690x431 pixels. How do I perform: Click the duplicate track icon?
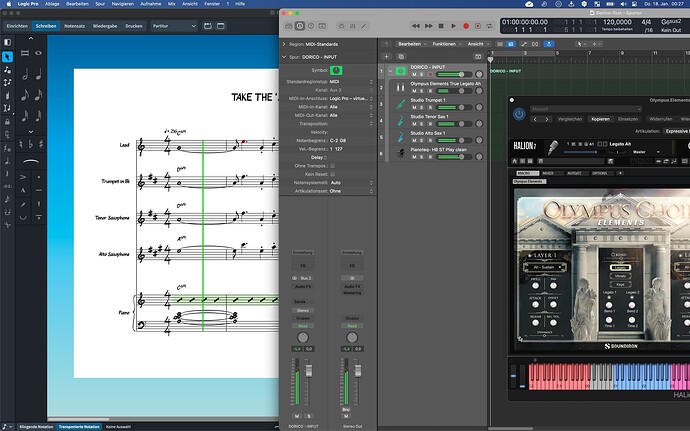[x=401, y=57]
